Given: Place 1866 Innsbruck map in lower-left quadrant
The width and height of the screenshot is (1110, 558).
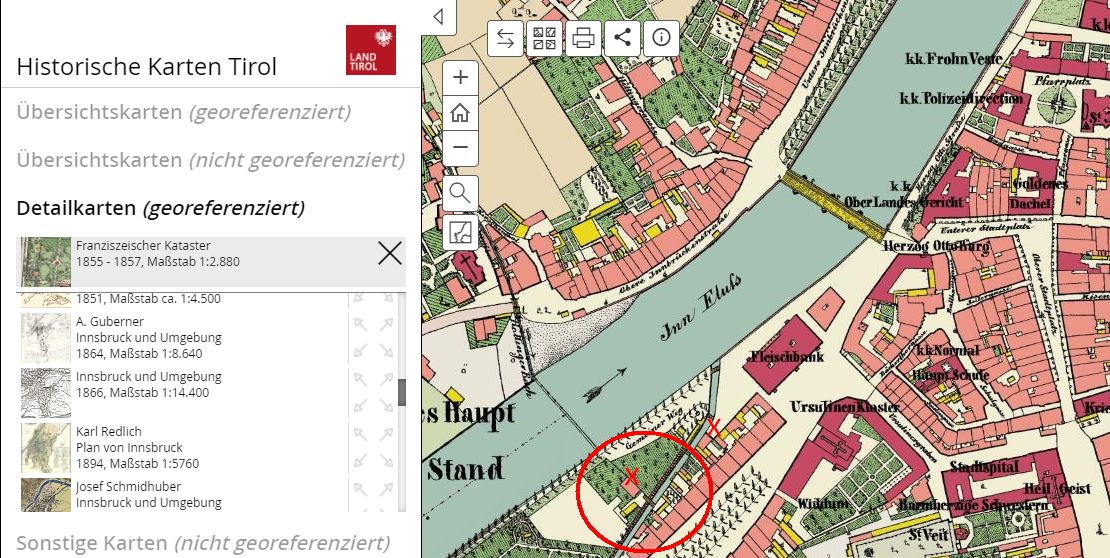Looking at the screenshot, I should tap(362, 405).
